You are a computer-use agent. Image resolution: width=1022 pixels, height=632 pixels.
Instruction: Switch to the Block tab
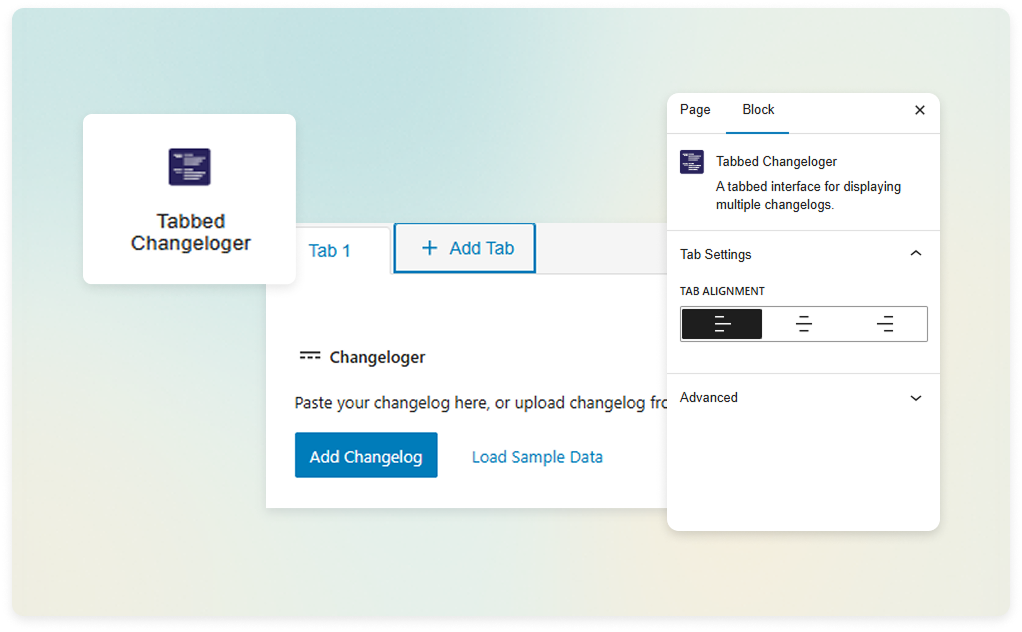click(757, 110)
